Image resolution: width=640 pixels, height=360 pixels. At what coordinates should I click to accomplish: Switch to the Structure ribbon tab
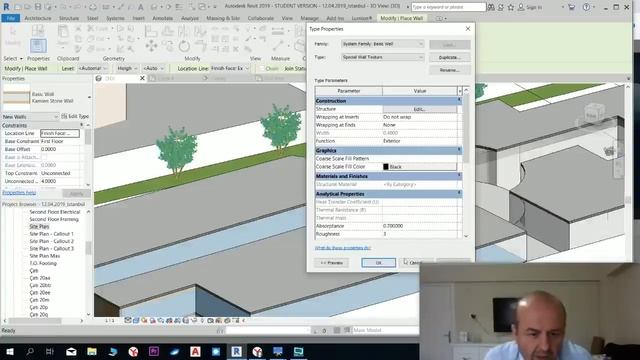click(x=69, y=18)
